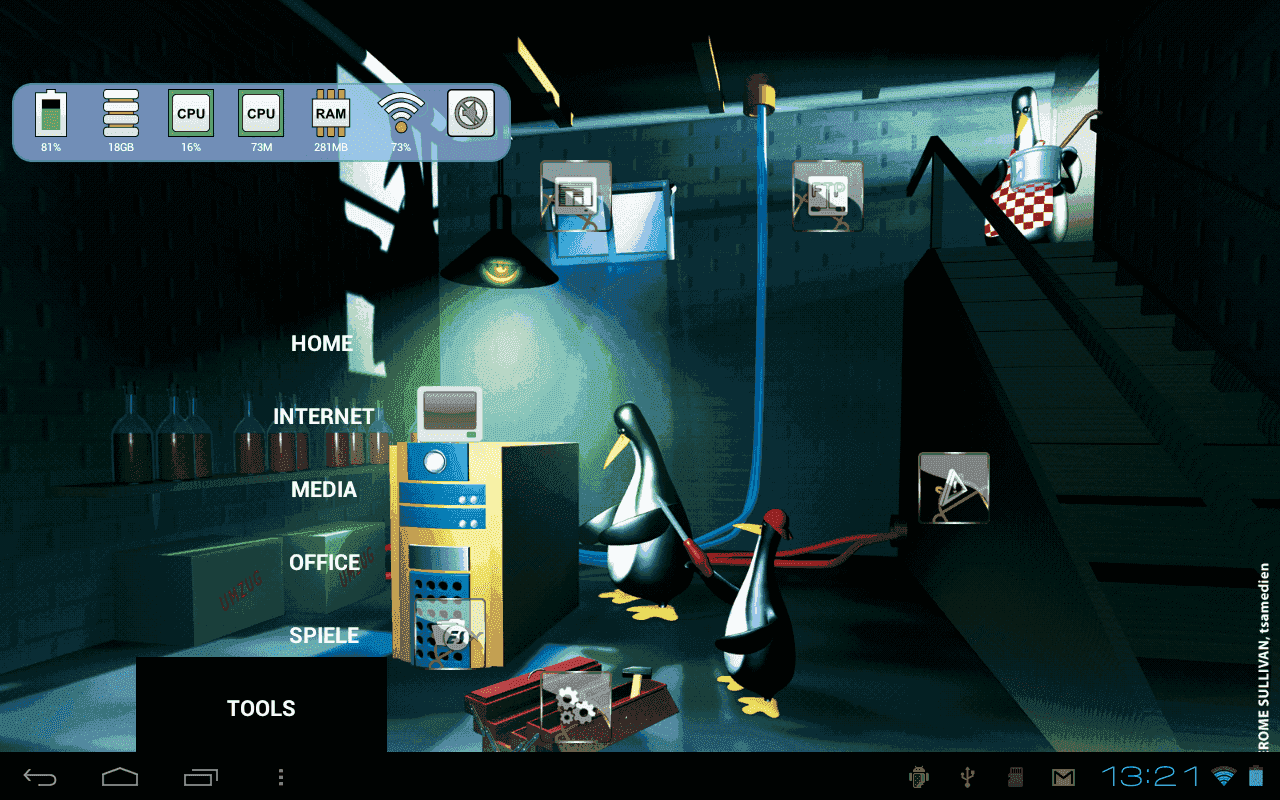Select the MEDIA menu category
Image resolution: width=1280 pixels, height=800 pixels.
pos(324,489)
